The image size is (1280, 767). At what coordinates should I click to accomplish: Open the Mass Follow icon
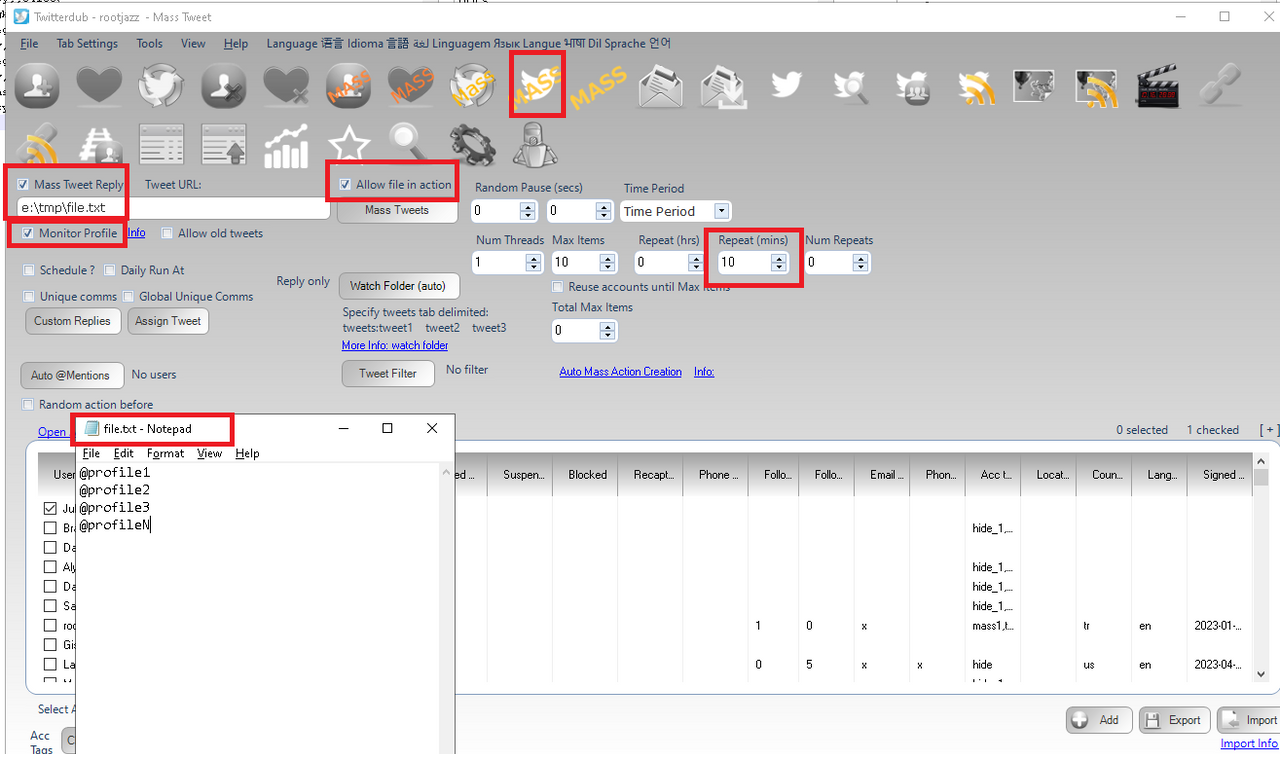tap(348, 86)
